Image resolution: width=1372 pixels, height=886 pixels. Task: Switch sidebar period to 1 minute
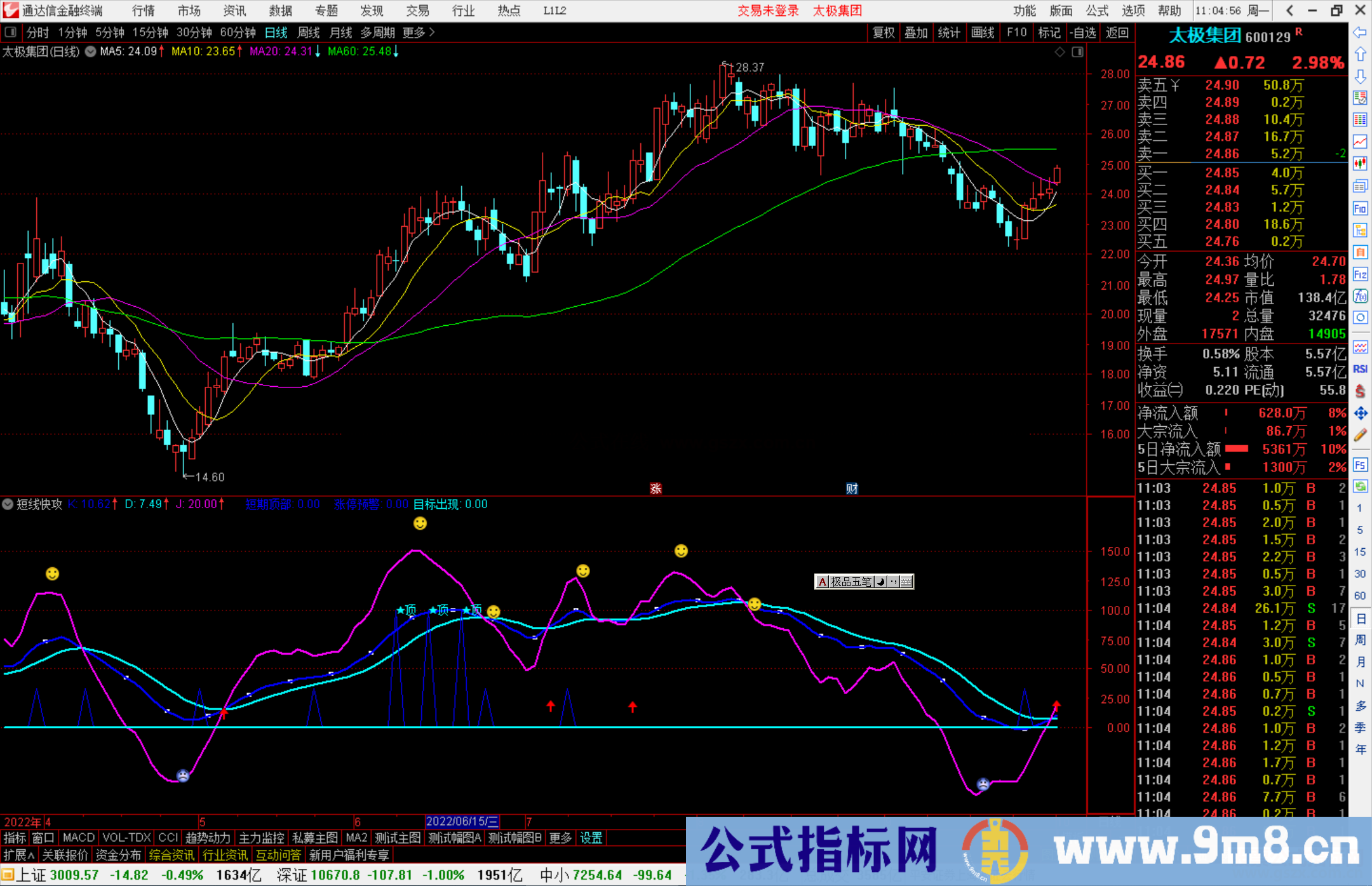tap(1359, 508)
